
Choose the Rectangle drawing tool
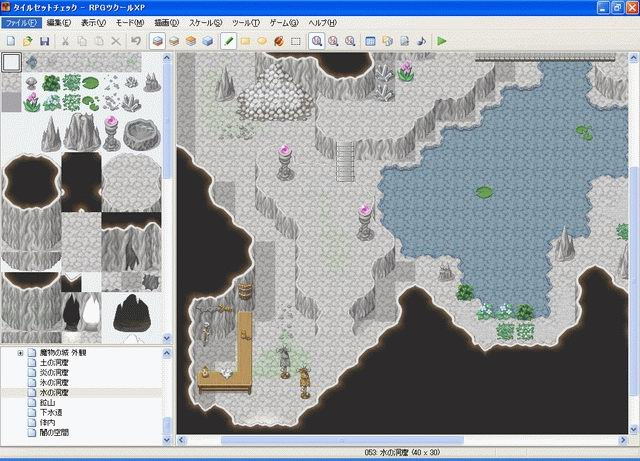[x=245, y=41]
